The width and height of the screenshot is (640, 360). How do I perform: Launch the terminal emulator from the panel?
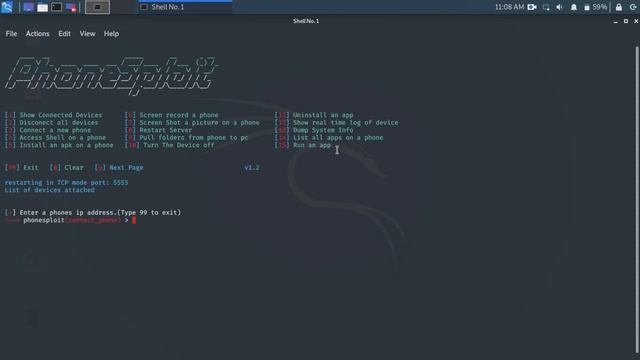click(x=57, y=7)
